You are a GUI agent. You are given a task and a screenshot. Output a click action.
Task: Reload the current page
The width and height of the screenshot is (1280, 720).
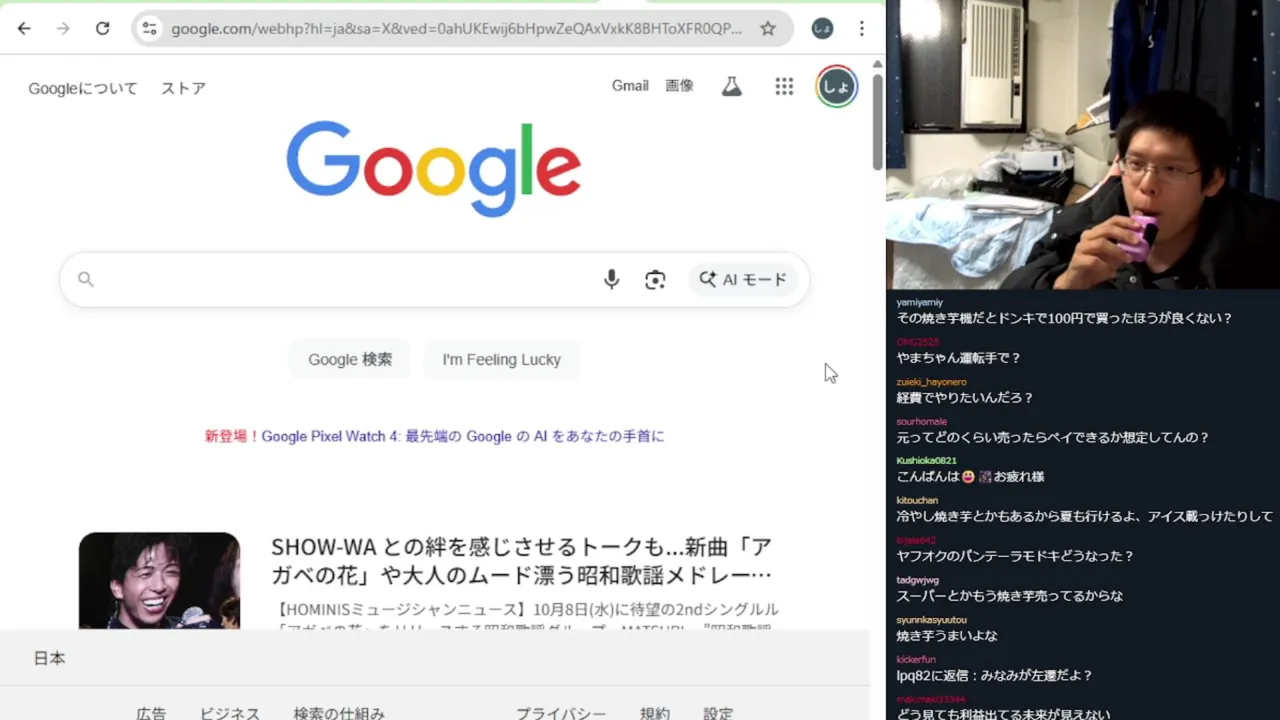tap(102, 28)
